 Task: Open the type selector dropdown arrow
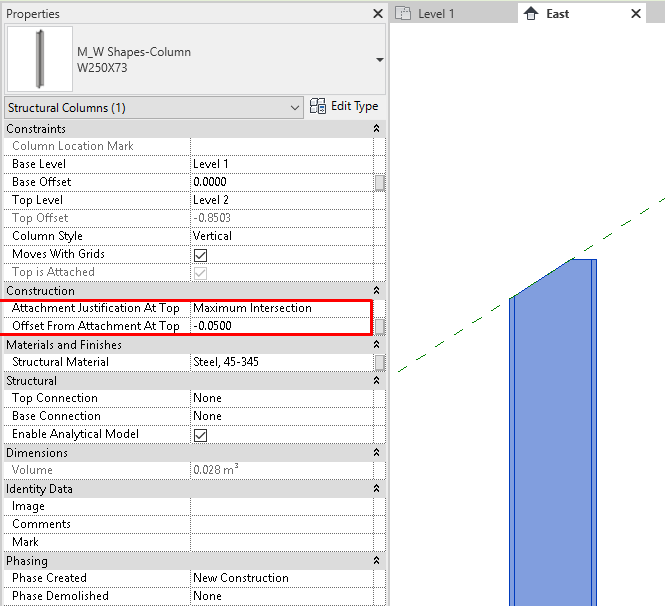pos(380,60)
